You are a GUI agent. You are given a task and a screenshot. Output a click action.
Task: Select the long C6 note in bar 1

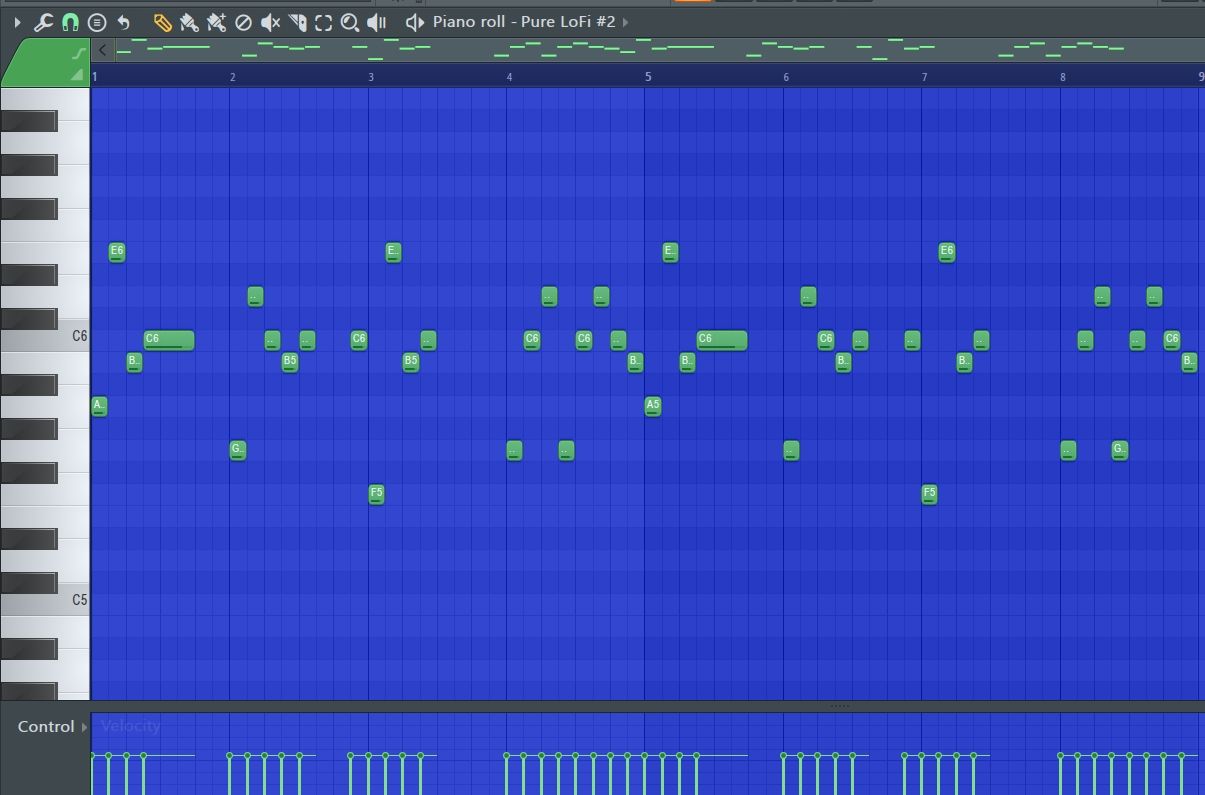click(x=169, y=340)
